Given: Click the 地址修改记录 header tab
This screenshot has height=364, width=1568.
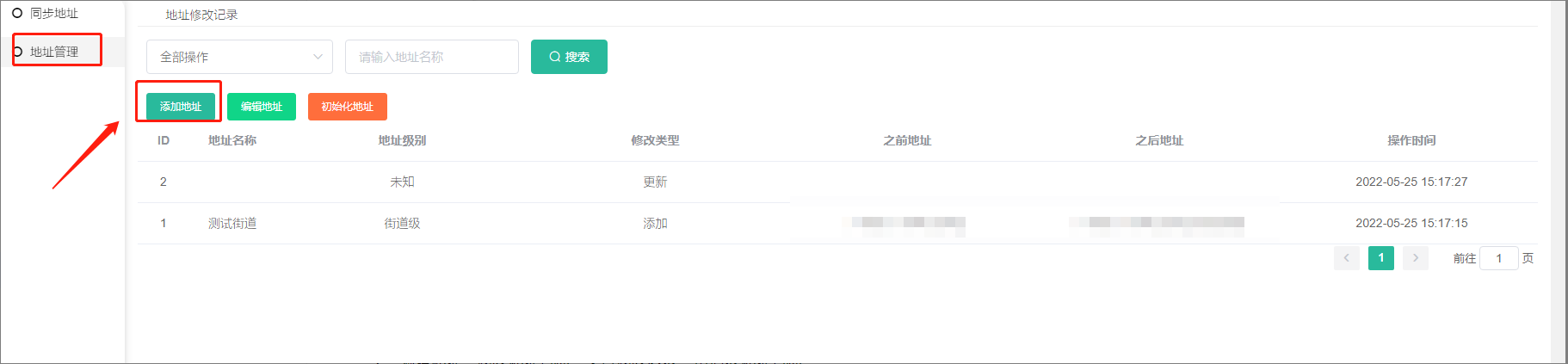Looking at the screenshot, I should coord(201,15).
